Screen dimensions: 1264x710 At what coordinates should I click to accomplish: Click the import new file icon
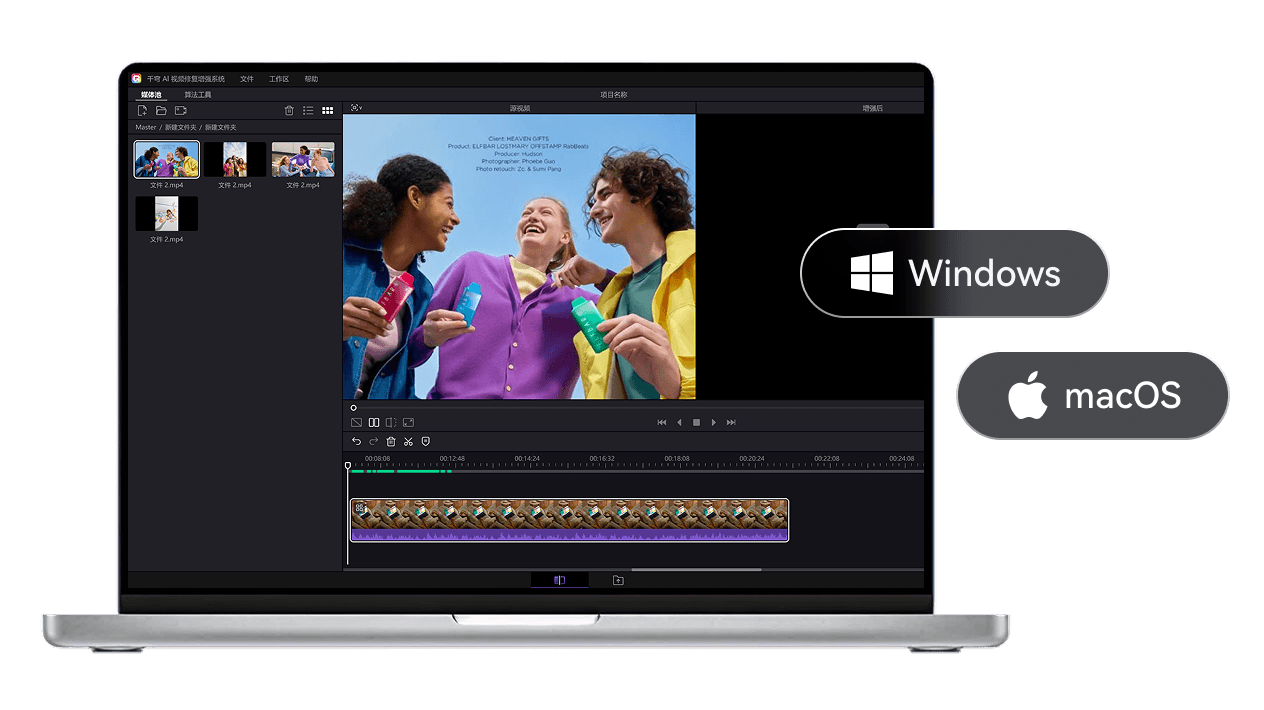(x=142, y=110)
